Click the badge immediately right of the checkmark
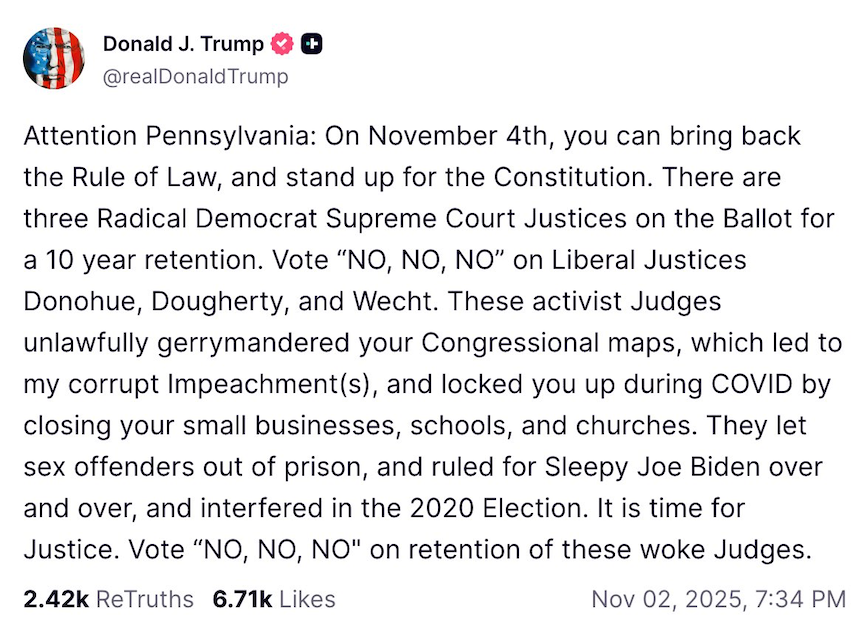The height and width of the screenshot is (634, 864). pyautogui.click(x=312, y=44)
